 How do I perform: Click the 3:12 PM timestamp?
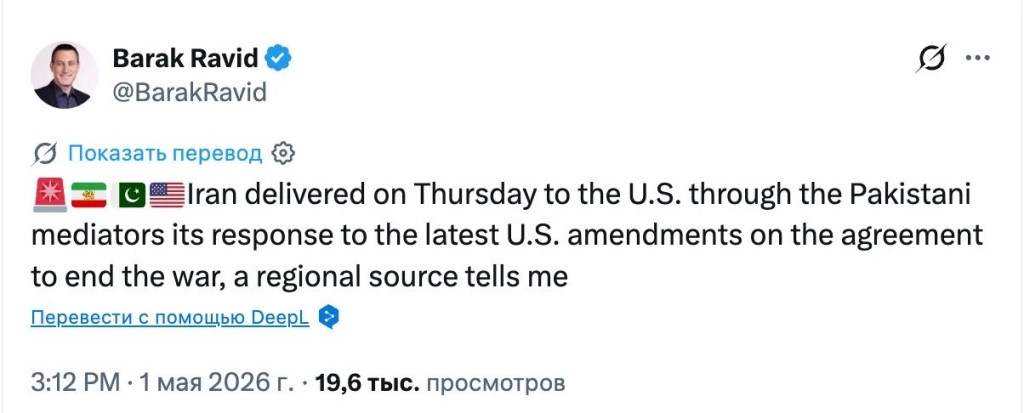tap(75, 383)
